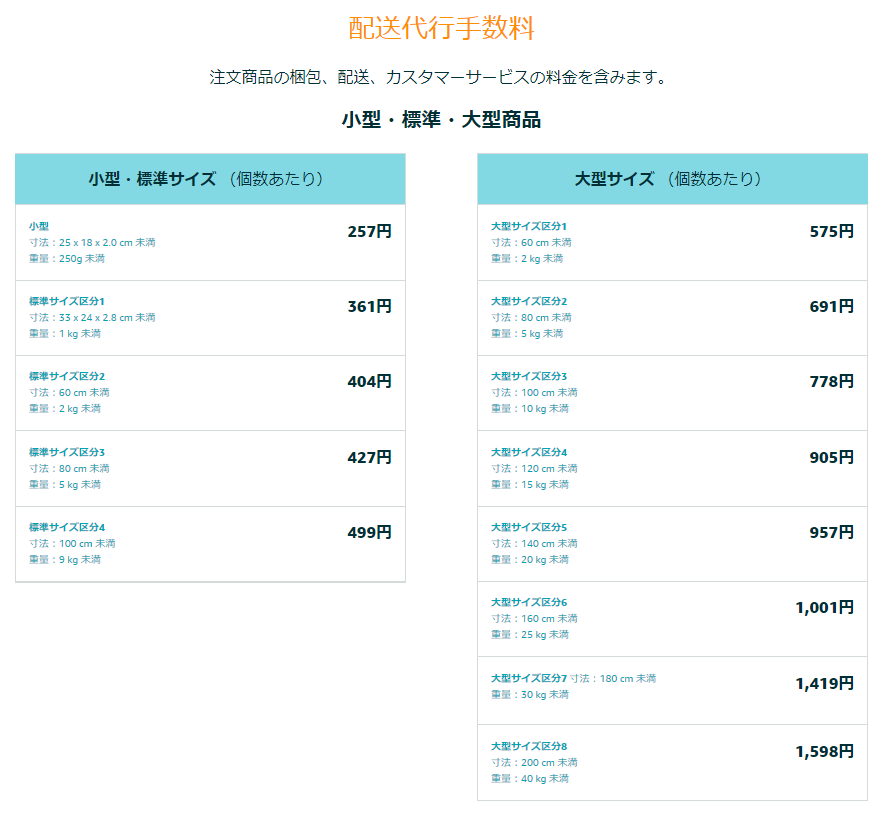Click the 小型 size label

pos(39,227)
